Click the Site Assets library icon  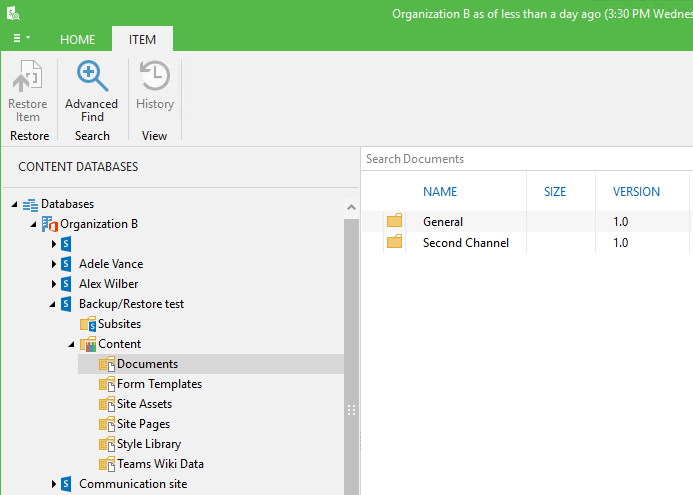[x=107, y=404]
